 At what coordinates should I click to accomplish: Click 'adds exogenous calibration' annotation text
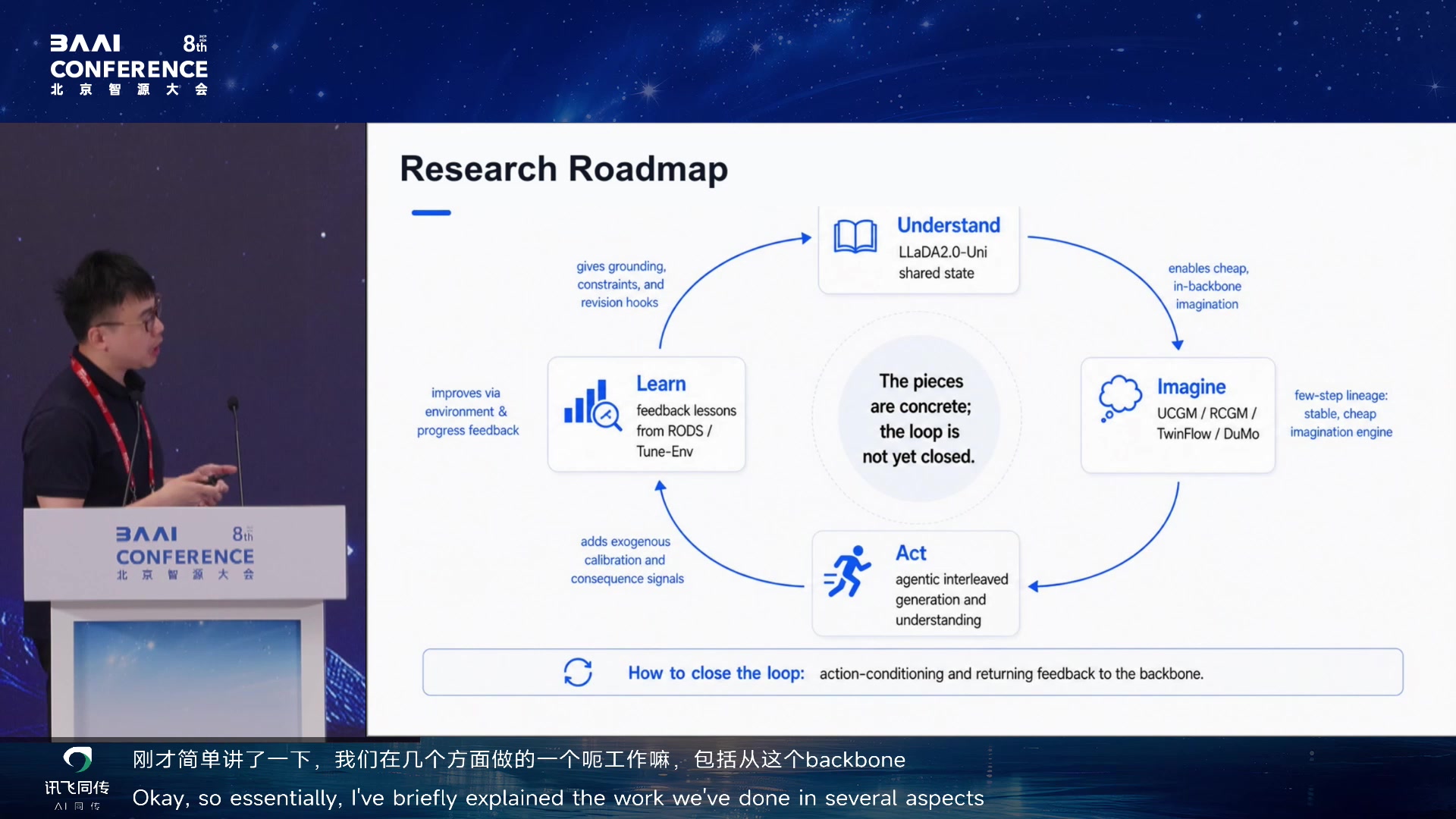pos(627,560)
